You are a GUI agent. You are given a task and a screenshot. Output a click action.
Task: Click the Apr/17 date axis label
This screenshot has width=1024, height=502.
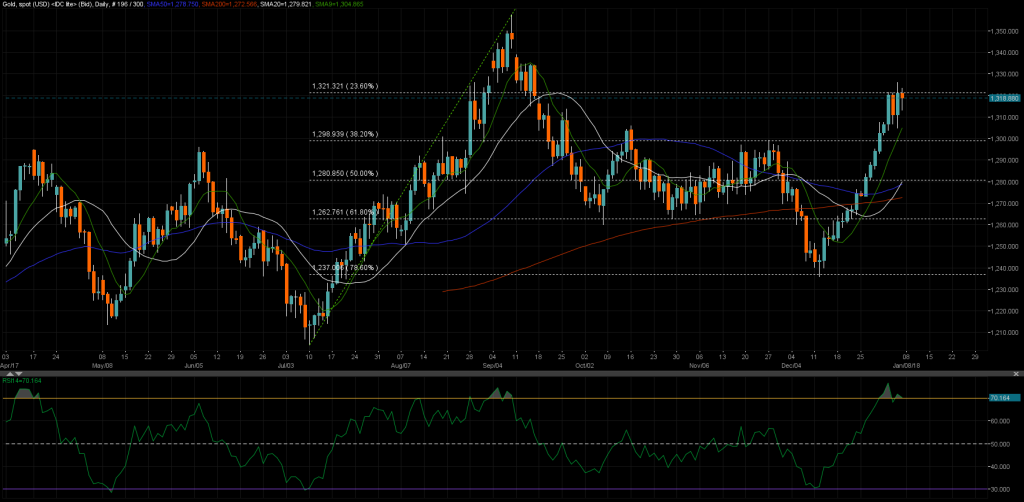[x=9, y=366]
